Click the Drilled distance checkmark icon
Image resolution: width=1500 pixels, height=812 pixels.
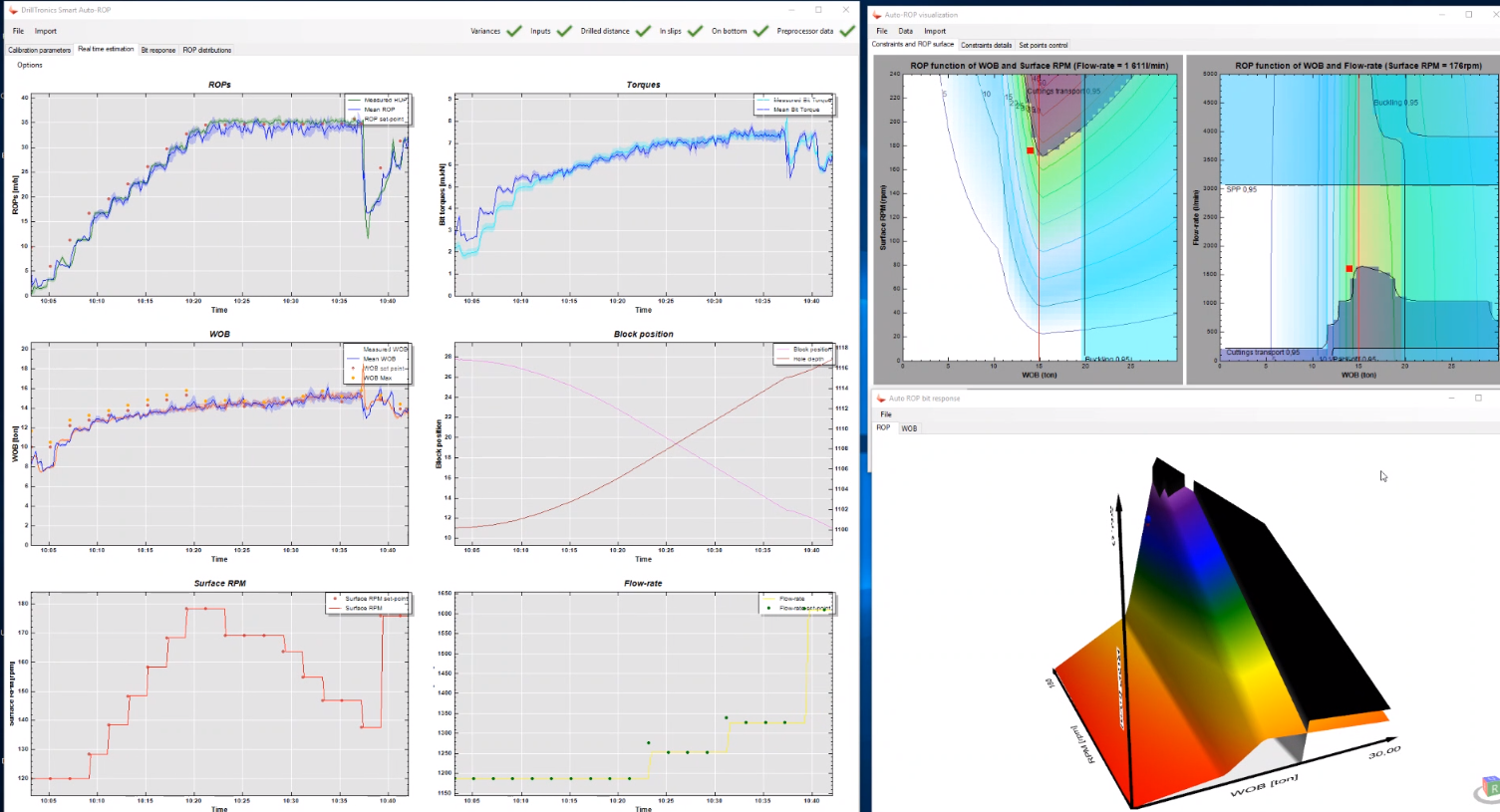point(644,31)
